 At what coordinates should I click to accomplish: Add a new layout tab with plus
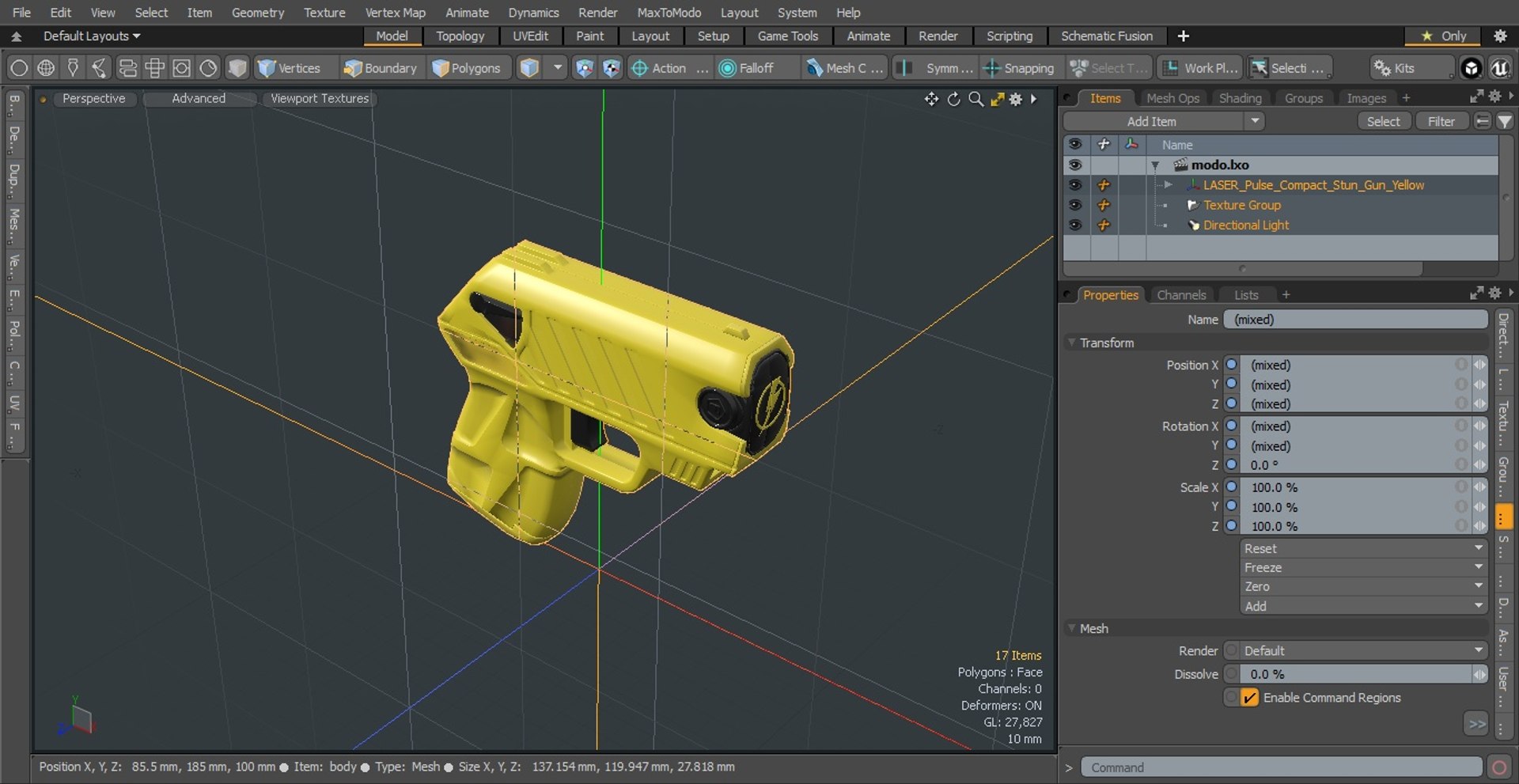point(1183,36)
